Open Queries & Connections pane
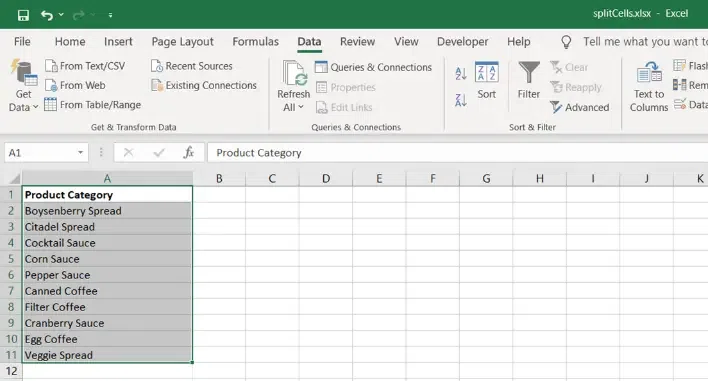 coord(373,67)
